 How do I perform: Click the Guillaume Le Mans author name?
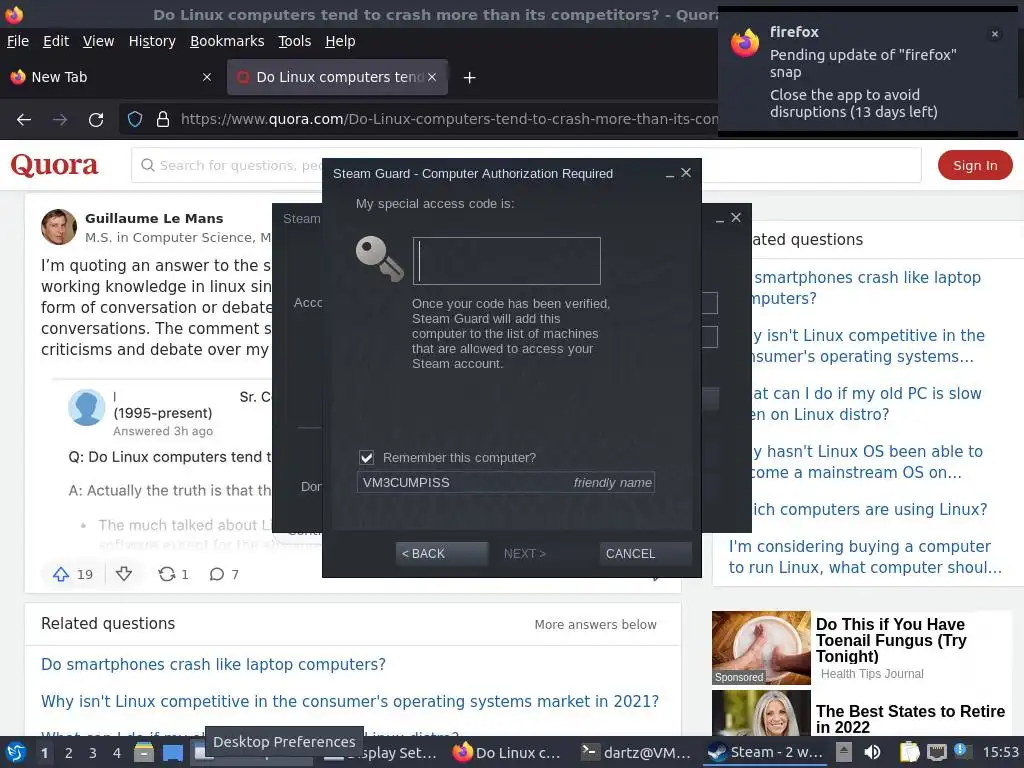point(154,218)
